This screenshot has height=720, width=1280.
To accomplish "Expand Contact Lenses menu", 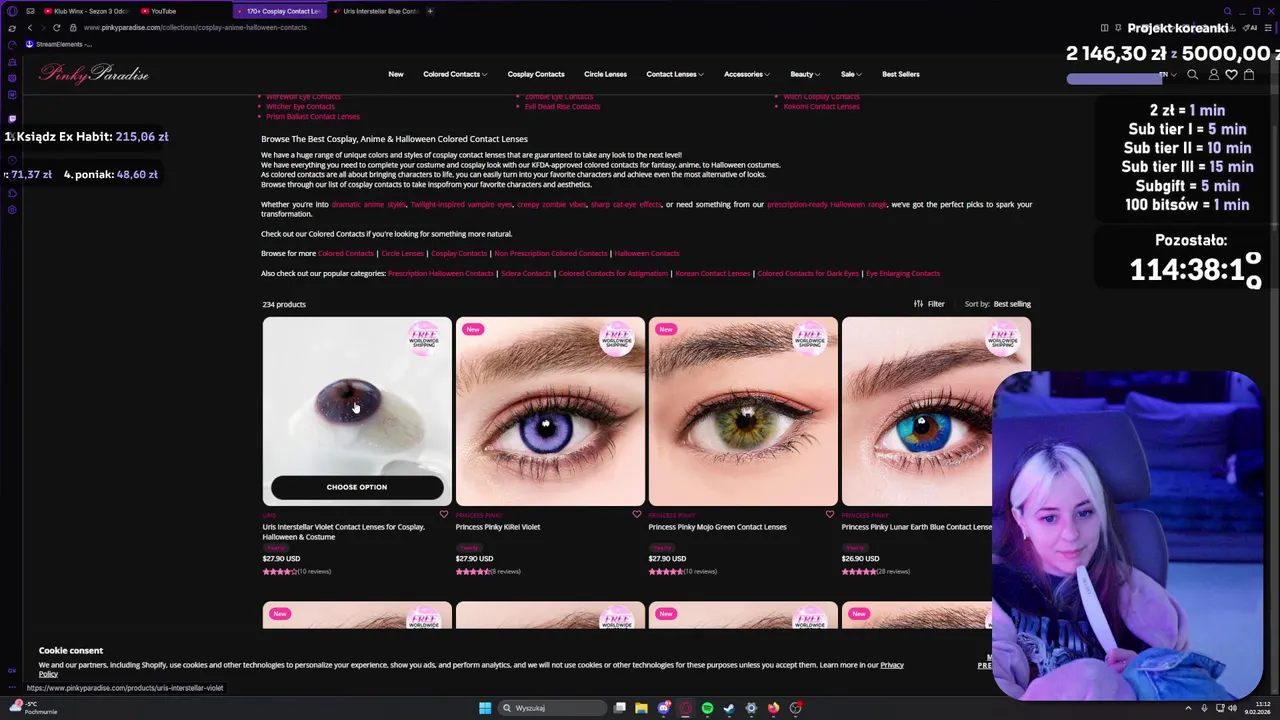I will pyautogui.click(x=675, y=74).
